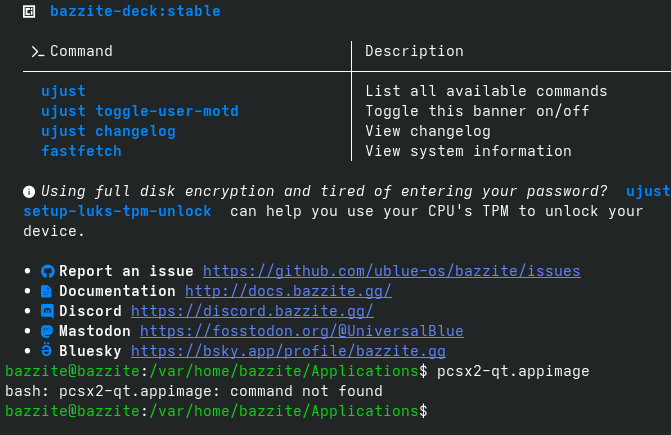This screenshot has height=435, width=671.
Task: Click the terminal prompt icon beside Command header
Action: (37, 51)
